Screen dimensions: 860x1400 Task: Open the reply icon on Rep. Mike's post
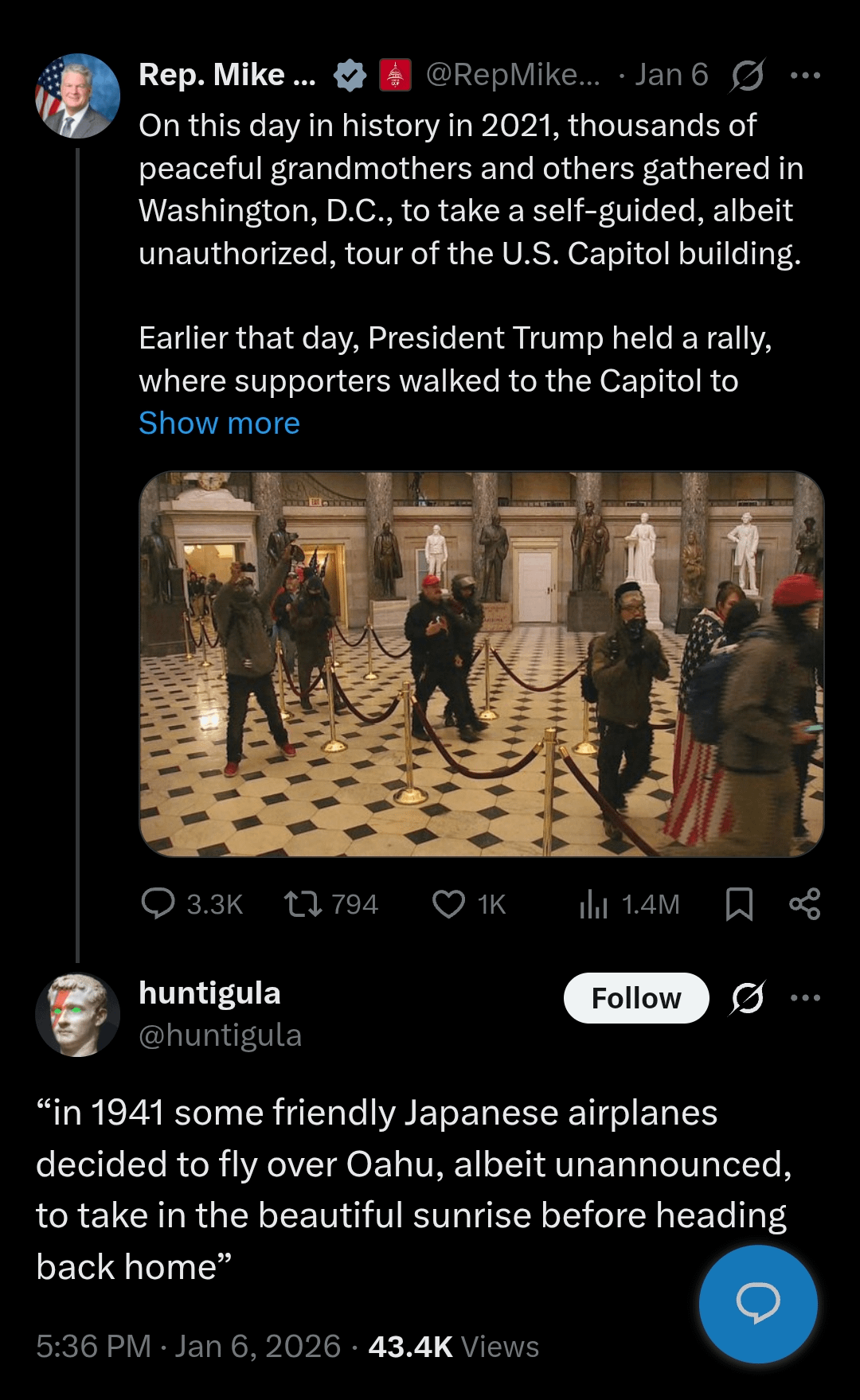158,903
